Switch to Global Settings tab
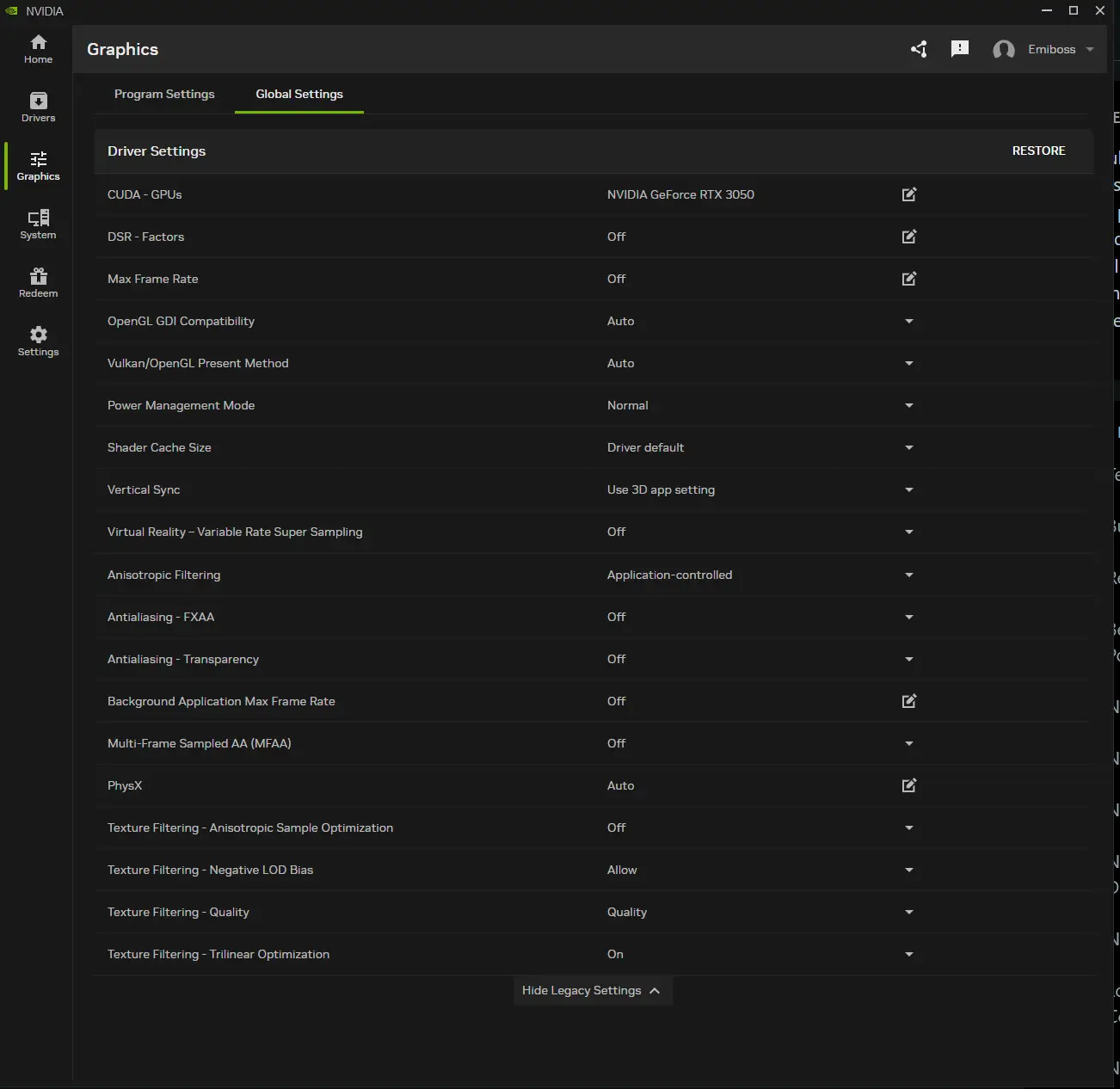1120x1089 pixels. click(299, 94)
